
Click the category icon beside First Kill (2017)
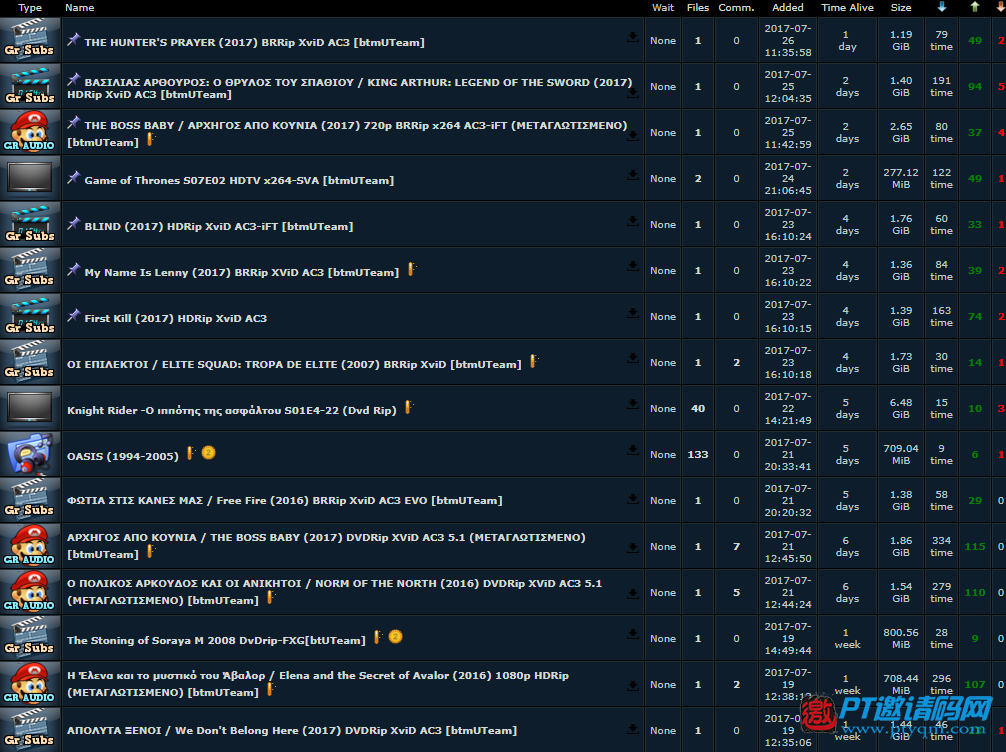30,316
